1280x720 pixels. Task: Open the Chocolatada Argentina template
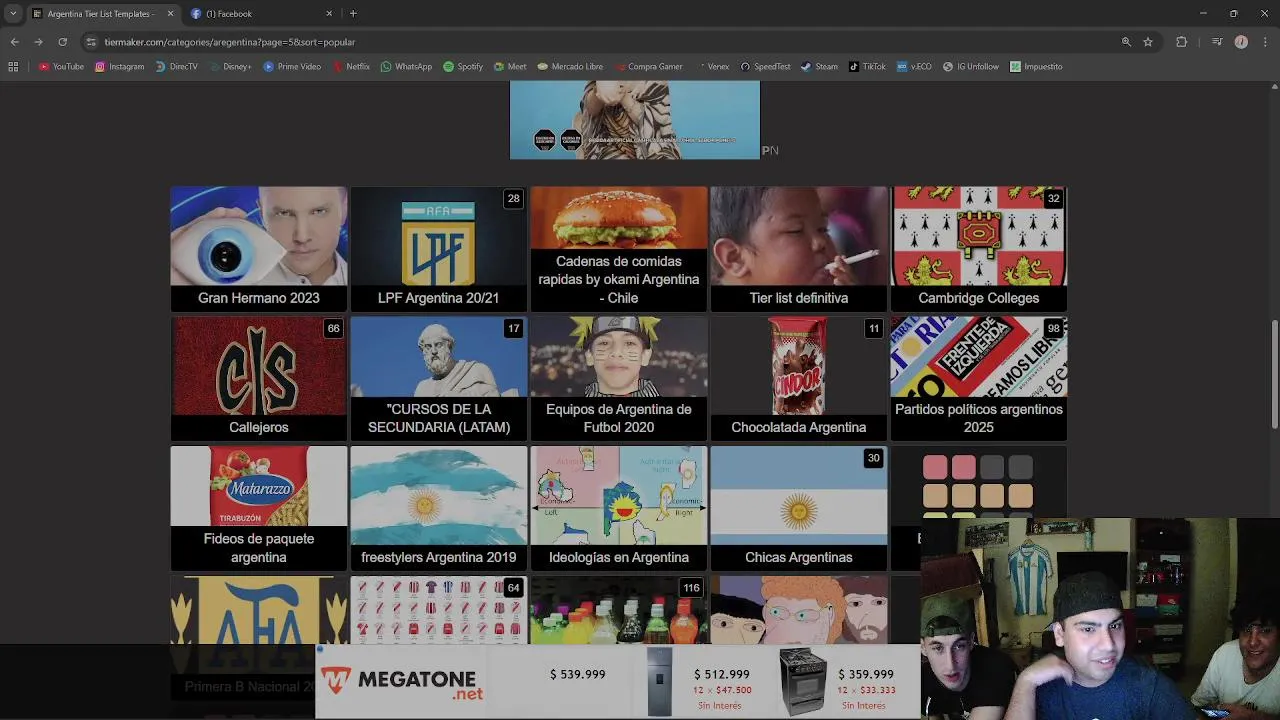pyautogui.click(x=799, y=378)
